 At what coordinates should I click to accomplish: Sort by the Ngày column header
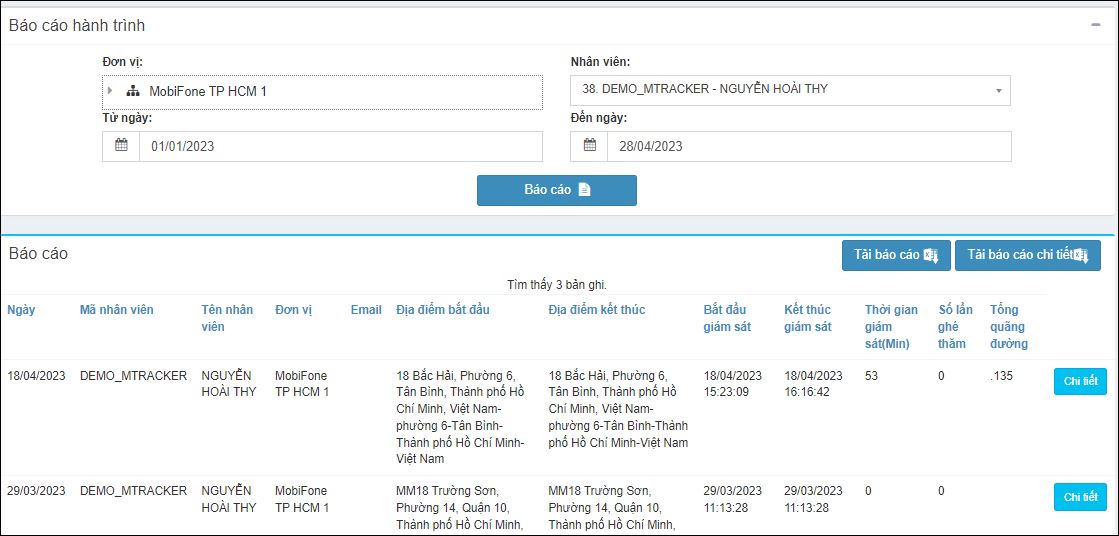[x=21, y=310]
